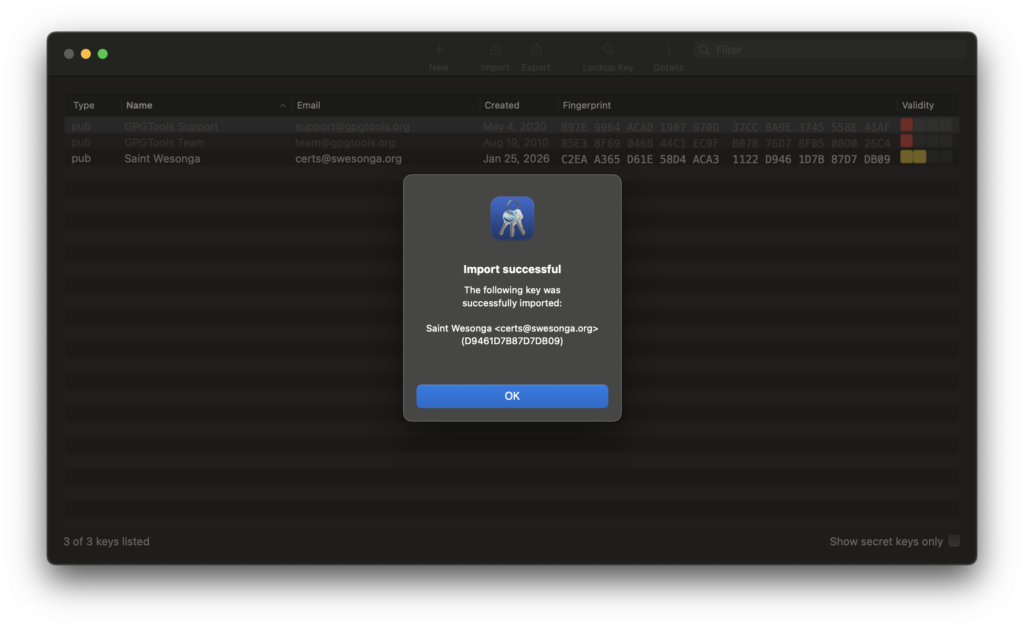Click the Export toolbar icon

(x=536, y=50)
